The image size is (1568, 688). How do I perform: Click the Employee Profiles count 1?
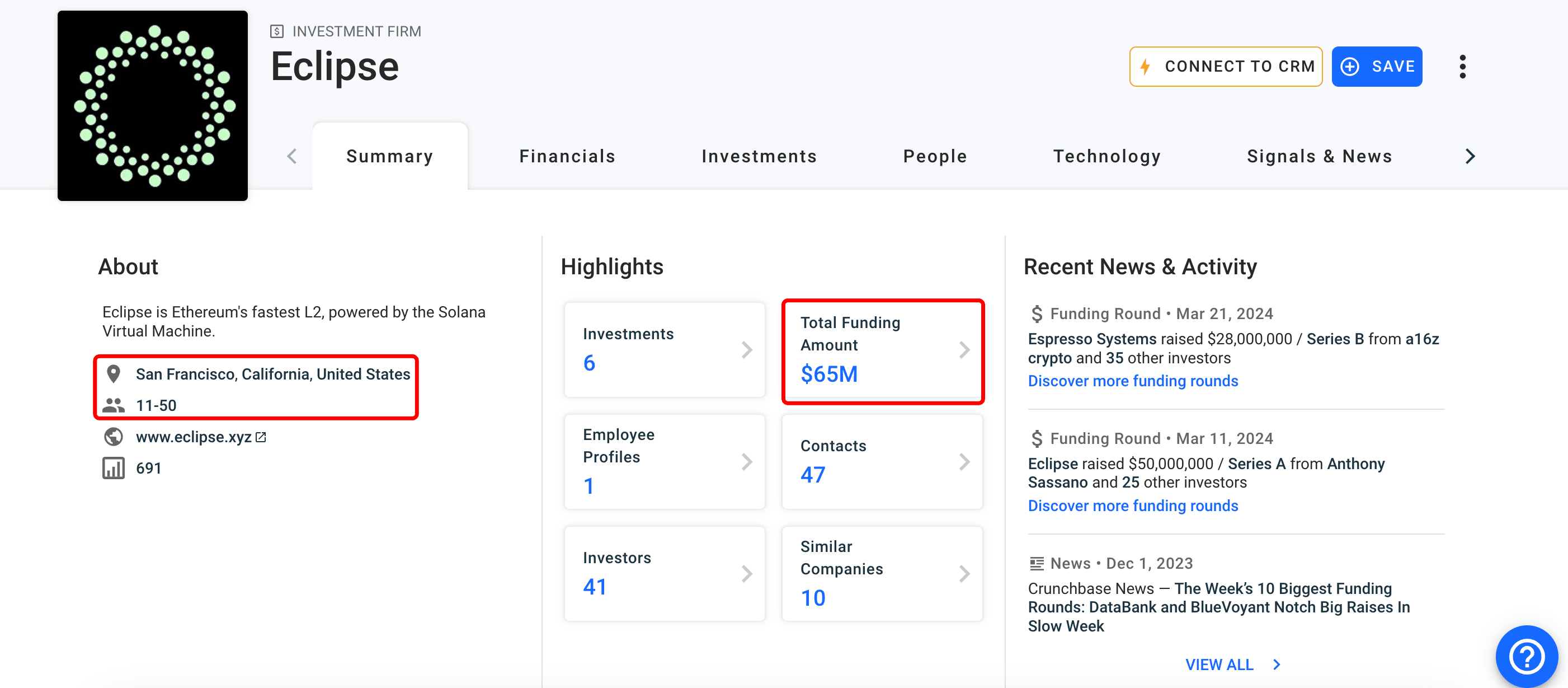[x=588, y=486]
